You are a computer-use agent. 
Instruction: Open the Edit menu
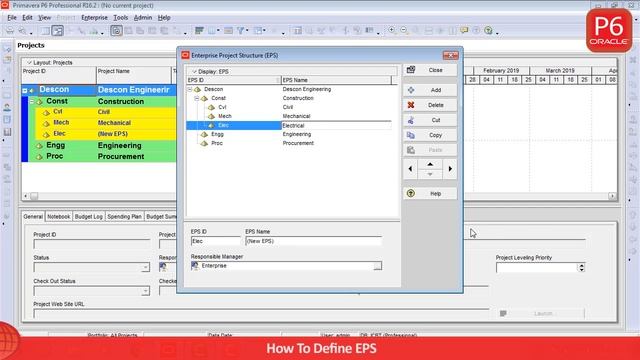click(x=27, y=18)
